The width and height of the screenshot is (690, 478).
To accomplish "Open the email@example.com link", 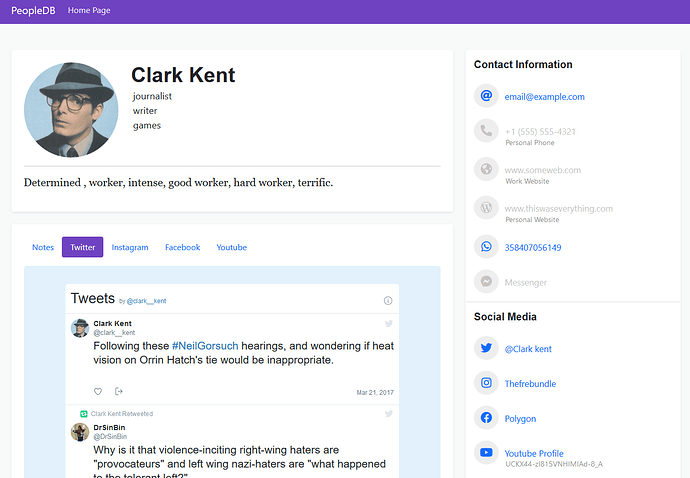I will pyautogui.click(x=544, y=97).
